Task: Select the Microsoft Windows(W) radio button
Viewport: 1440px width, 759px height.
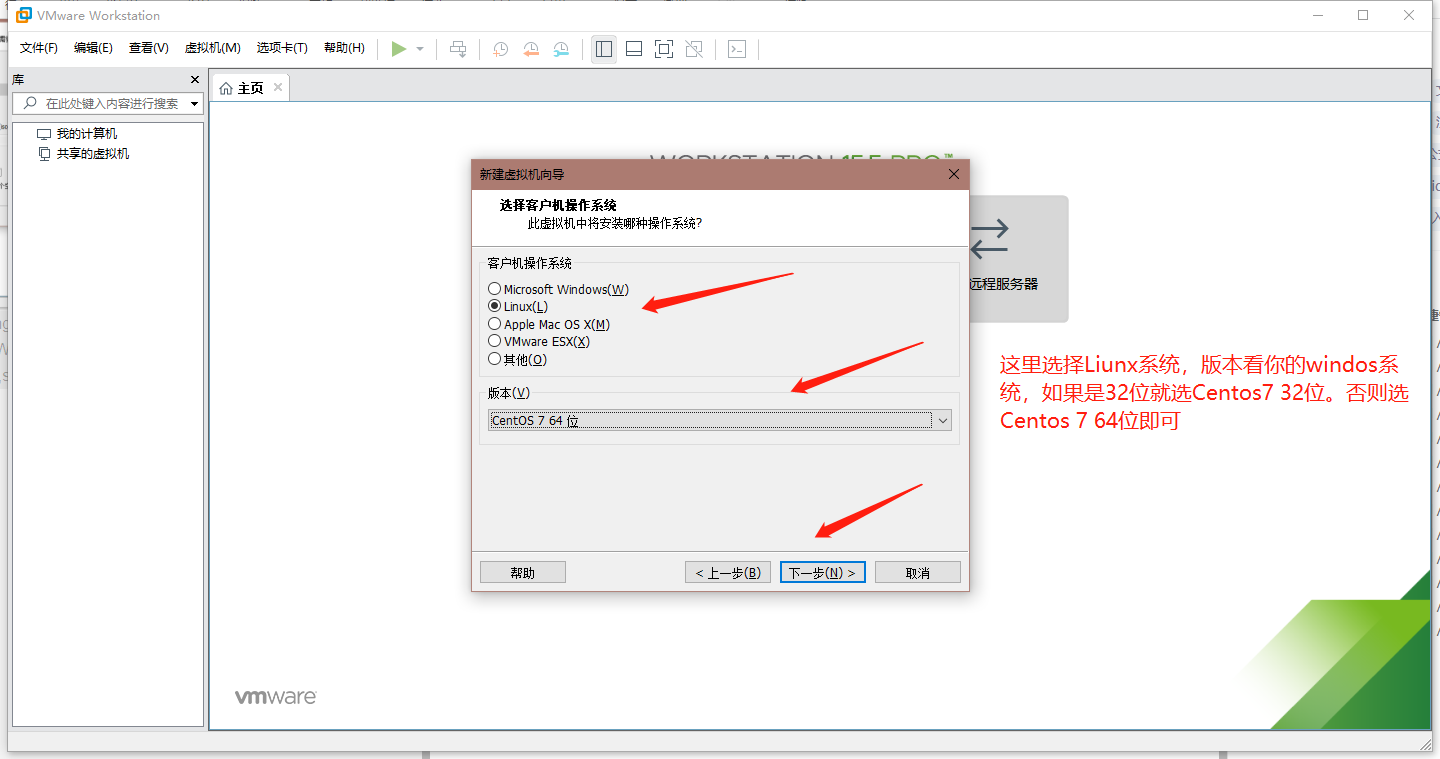Action: [494, 289]
